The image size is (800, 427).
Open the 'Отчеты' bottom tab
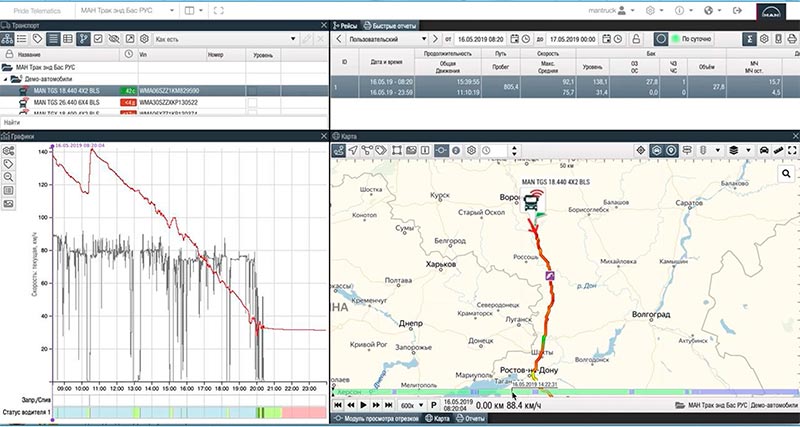(471, 418)
